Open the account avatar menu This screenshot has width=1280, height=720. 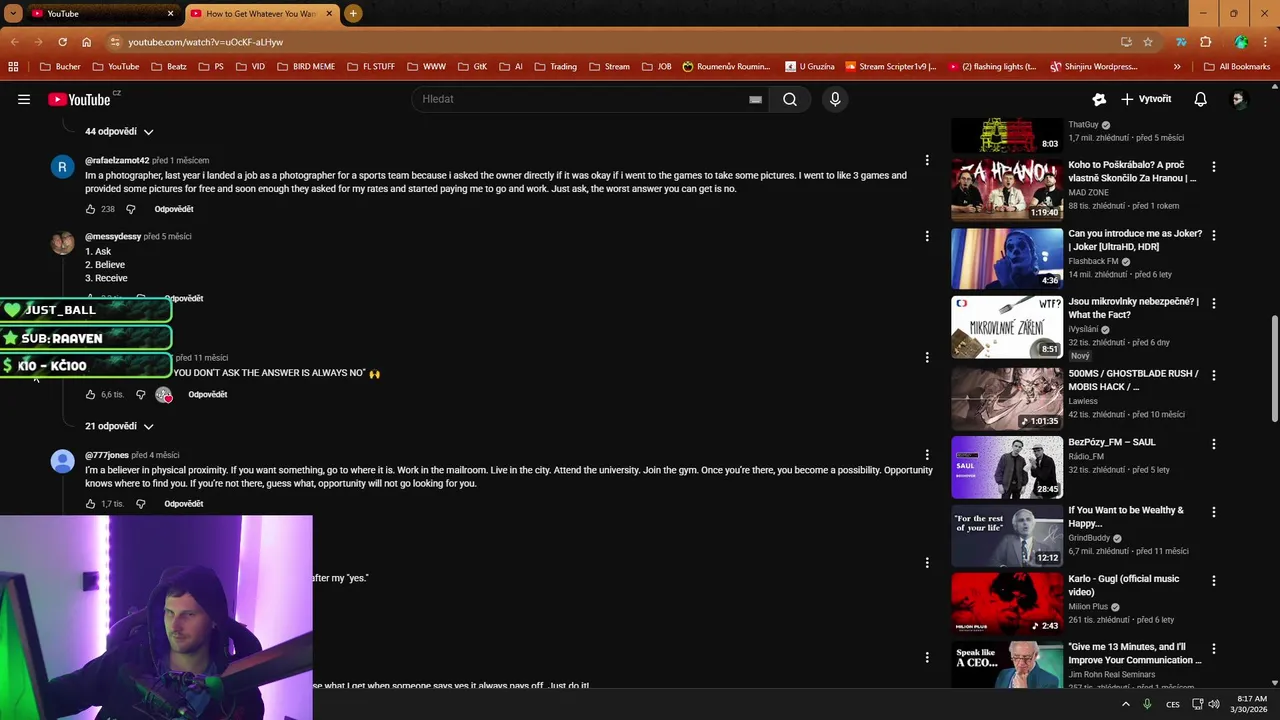[1239, 99]
